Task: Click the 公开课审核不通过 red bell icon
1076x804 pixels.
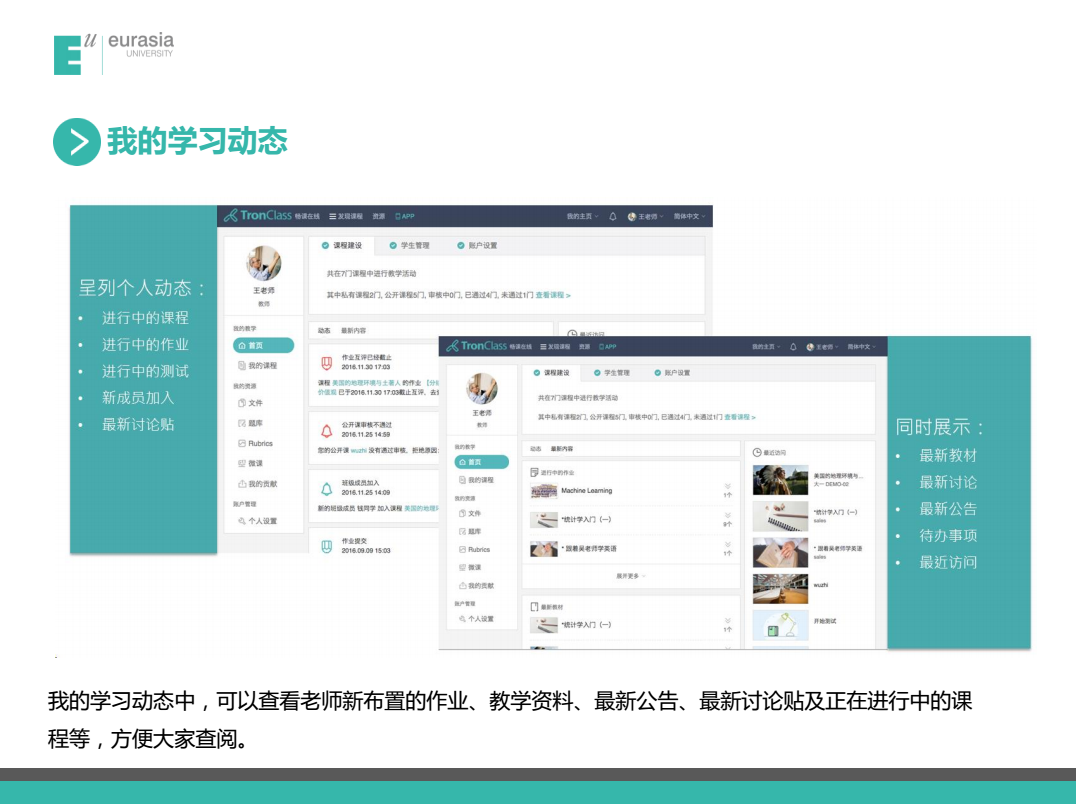Action: (x=327, y=431)
